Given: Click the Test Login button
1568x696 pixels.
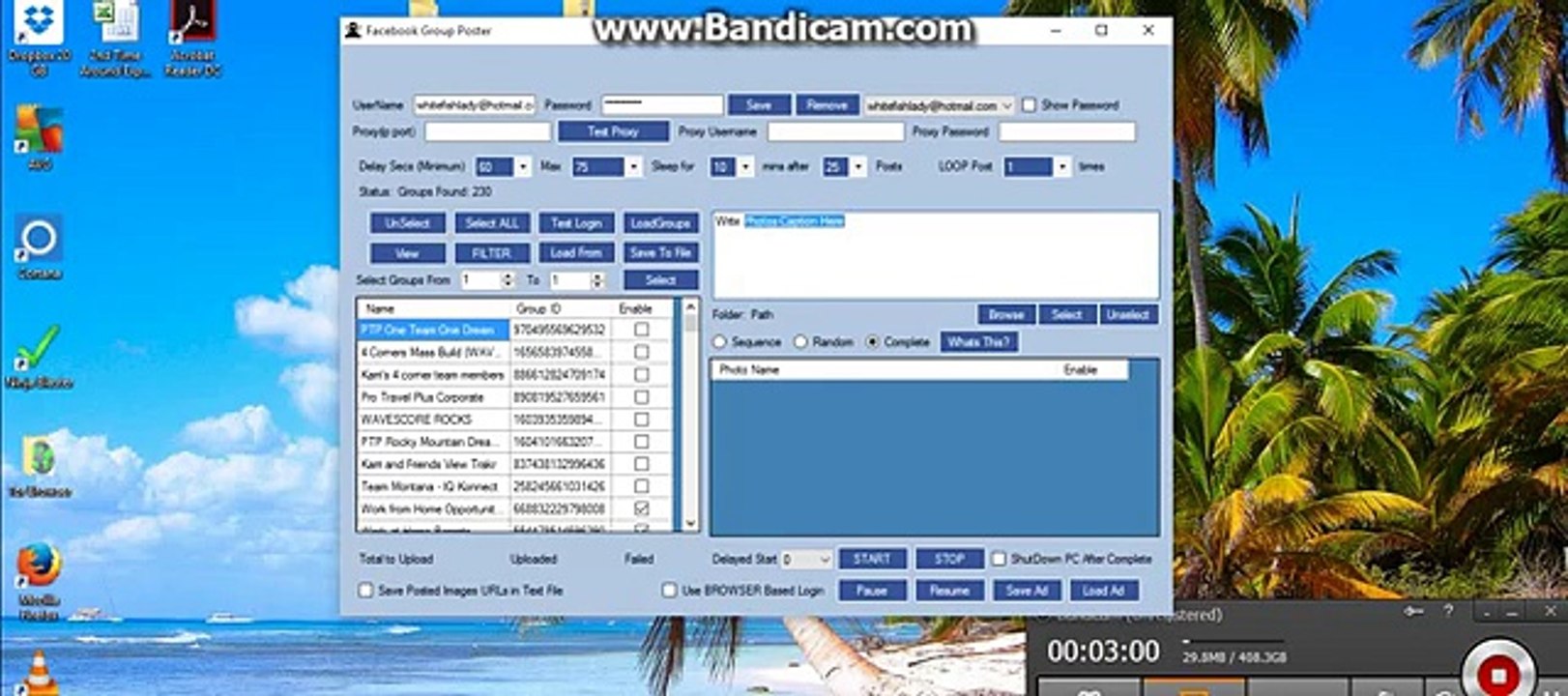Looking at the screenshot, I should (x=576, y=223).
